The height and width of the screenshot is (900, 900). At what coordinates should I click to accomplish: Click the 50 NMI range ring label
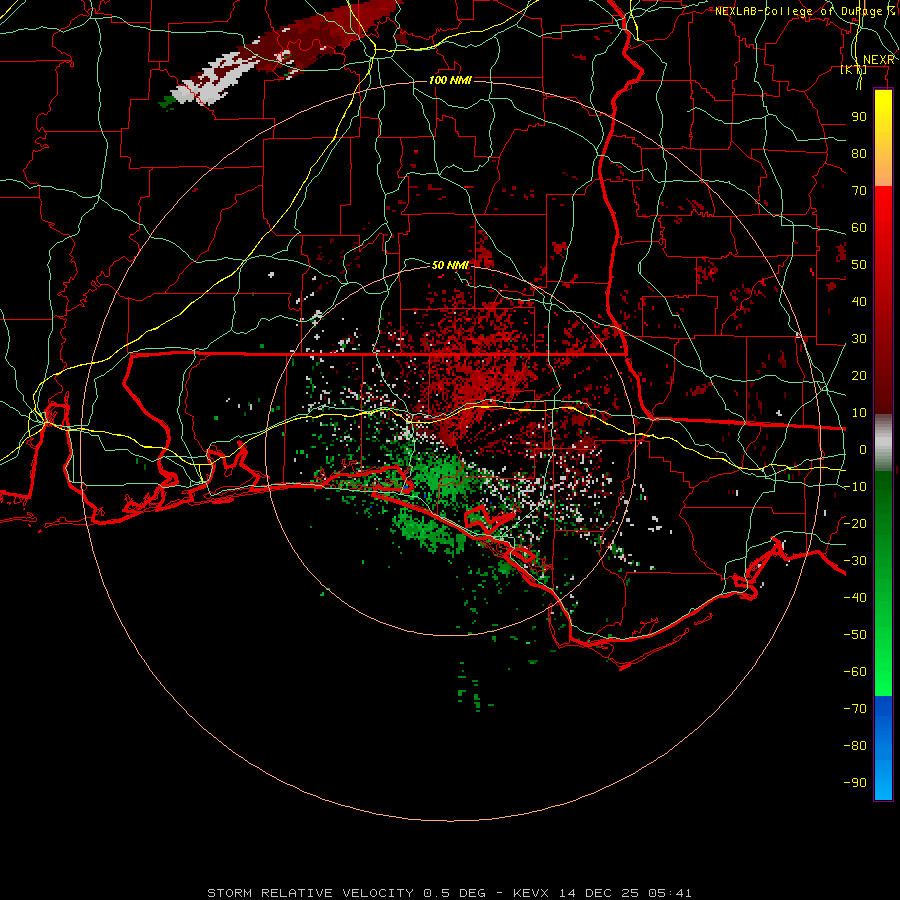450,265
